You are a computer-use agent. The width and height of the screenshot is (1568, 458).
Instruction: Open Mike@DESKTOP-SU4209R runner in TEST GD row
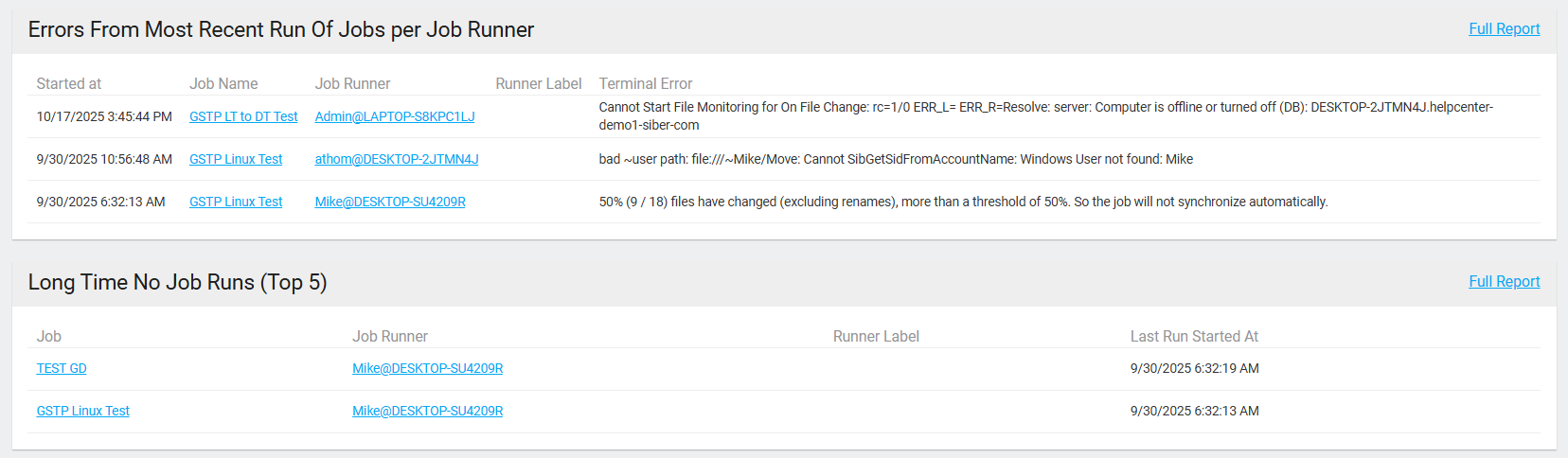point(427,368)
